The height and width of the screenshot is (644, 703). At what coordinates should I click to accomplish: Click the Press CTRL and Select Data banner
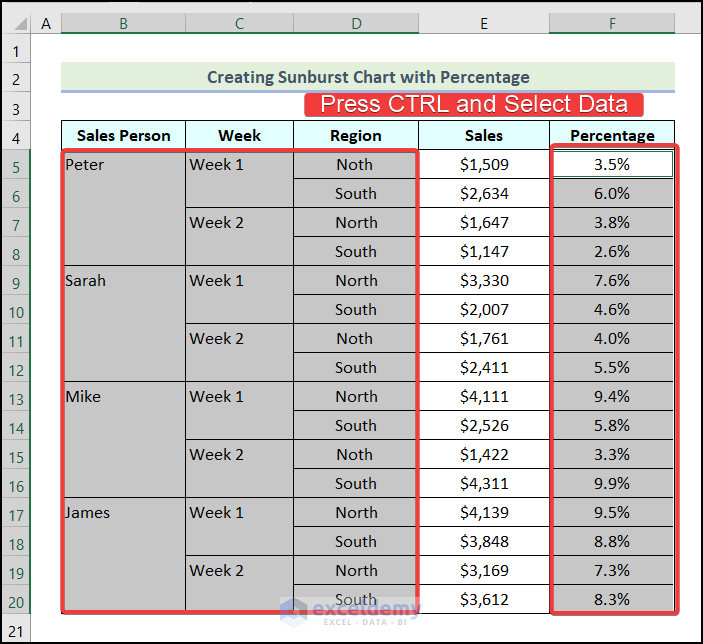(x=473, y=104)
